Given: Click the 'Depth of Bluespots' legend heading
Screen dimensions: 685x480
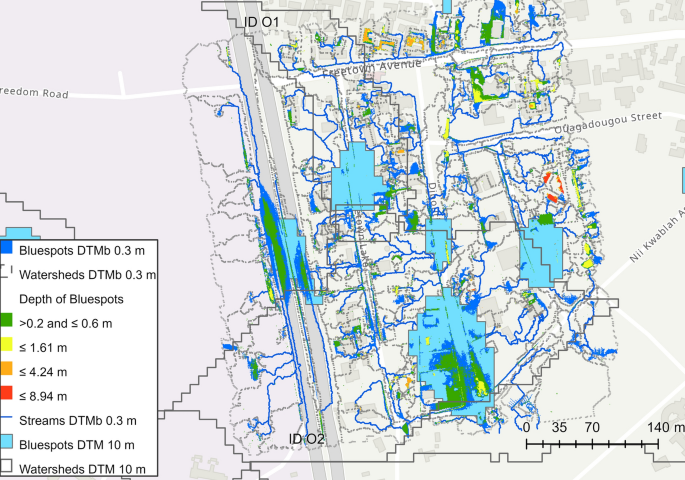Looking at the screenshot, I should (x=71, y=299).
